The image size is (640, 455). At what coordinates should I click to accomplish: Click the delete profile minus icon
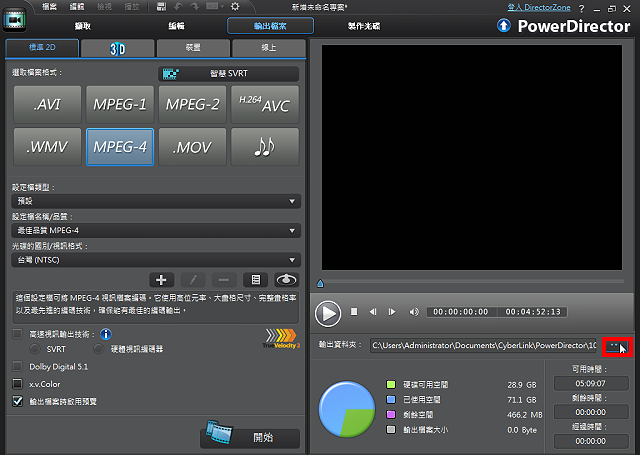224,280
